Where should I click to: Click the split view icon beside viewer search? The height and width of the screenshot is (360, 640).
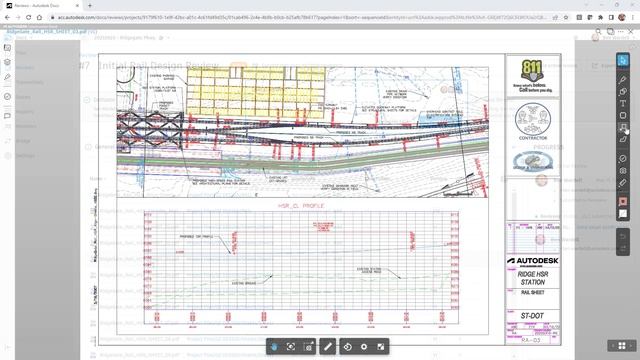tap(610, 31)
